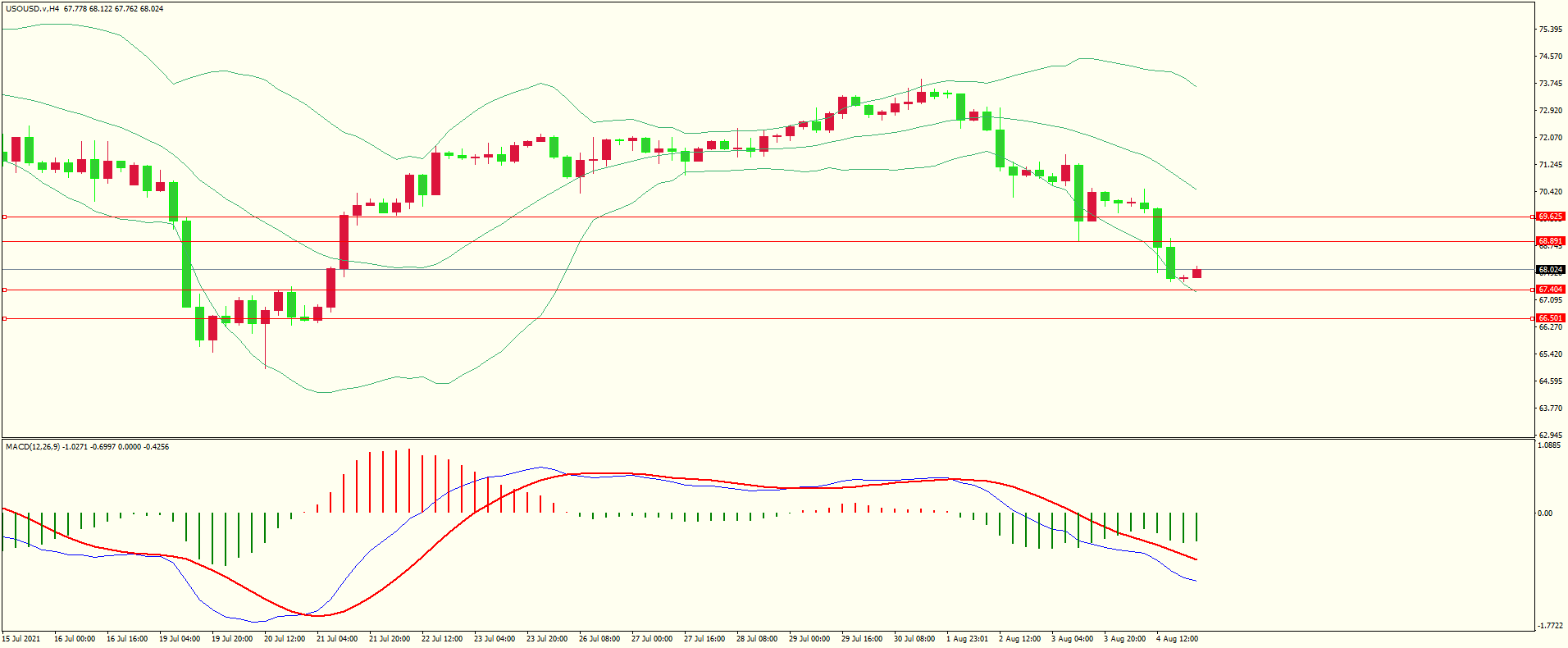Click the 67.404 red price level label
1568x648 pixels.
(1550, 290)
